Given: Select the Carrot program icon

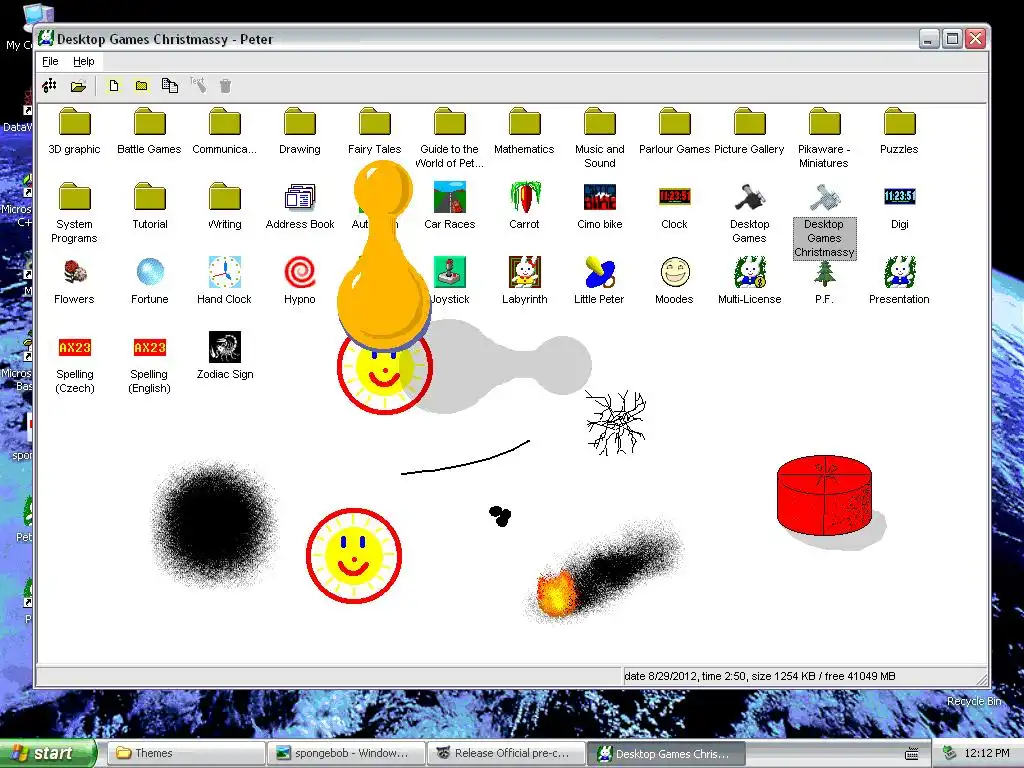Looking at the screenshot, I should 524,197.
